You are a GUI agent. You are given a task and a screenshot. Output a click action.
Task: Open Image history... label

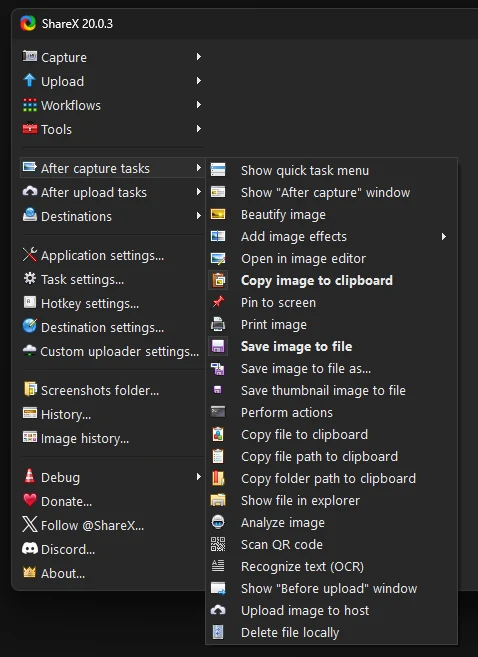85,439
